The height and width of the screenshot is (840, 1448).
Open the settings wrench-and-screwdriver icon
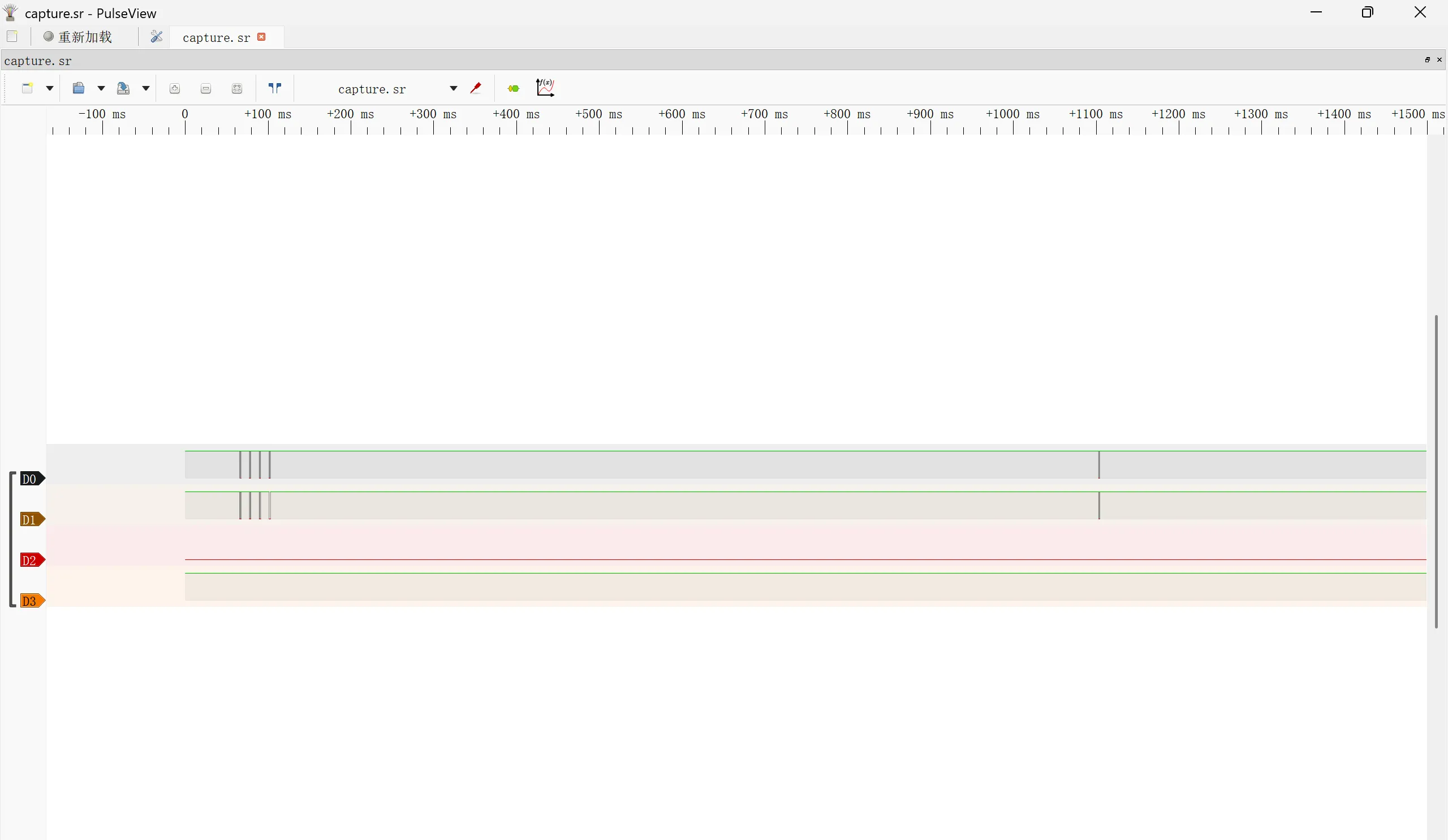click(156, 37)
